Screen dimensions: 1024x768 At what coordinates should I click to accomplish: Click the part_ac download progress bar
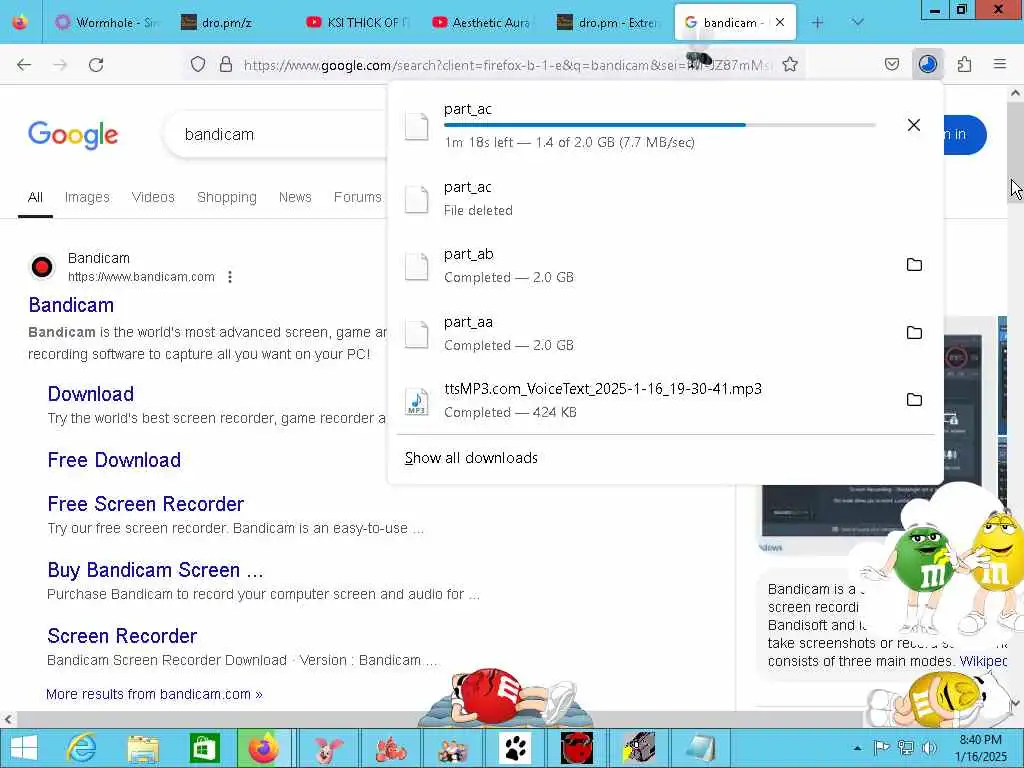(660, 125)
